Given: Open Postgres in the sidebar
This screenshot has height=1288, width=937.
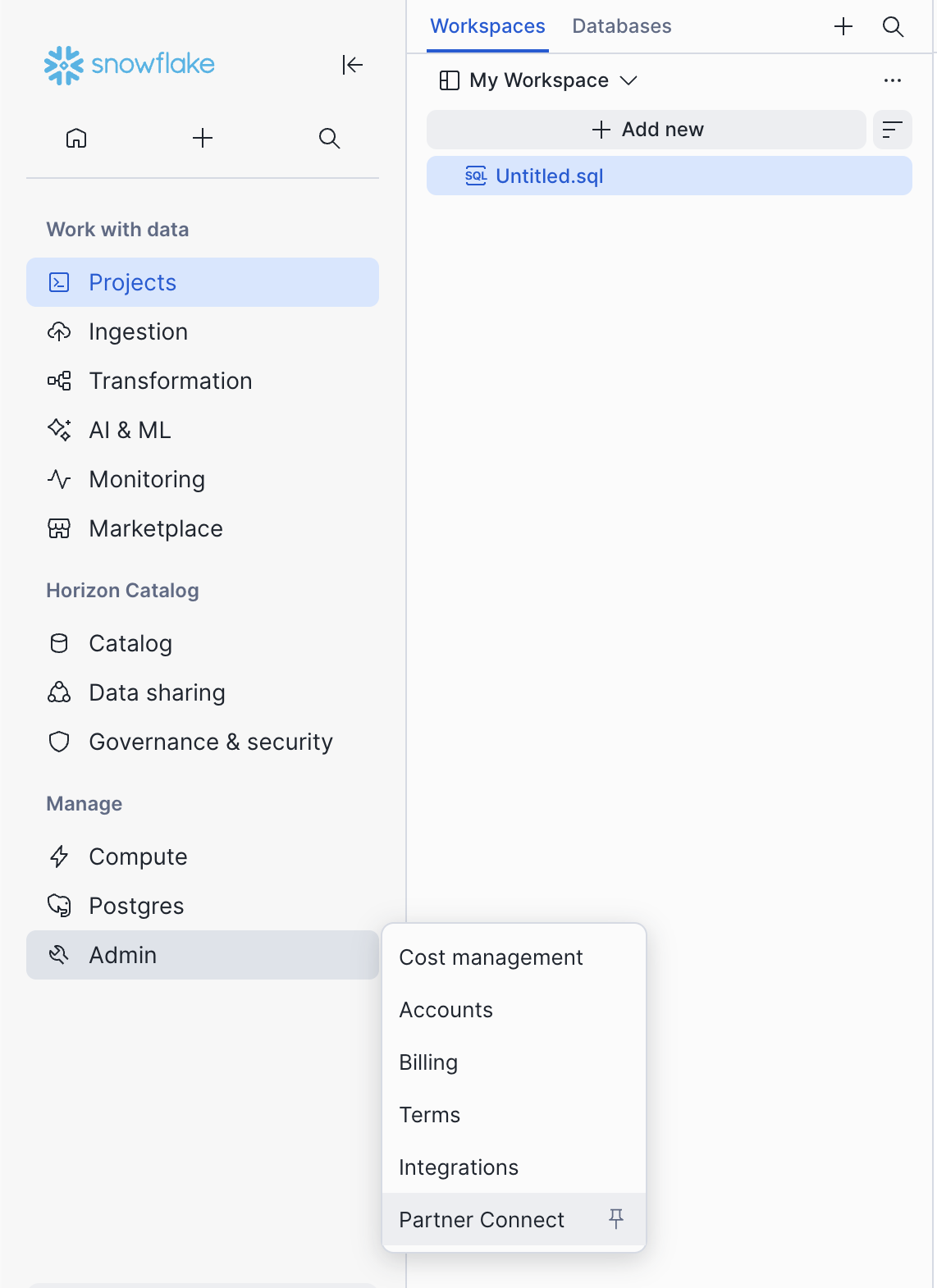Looking at the screenshot, I should (x=203, y=906).
